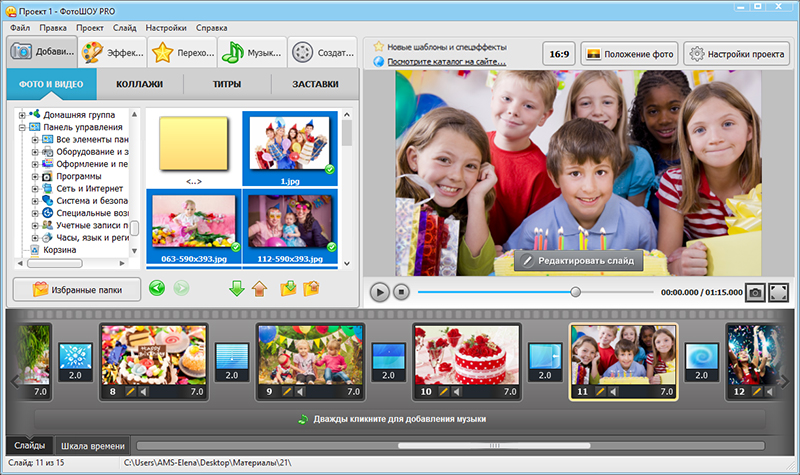Open the Правка menu
This screenshot has width=800, height=475.
53,28
